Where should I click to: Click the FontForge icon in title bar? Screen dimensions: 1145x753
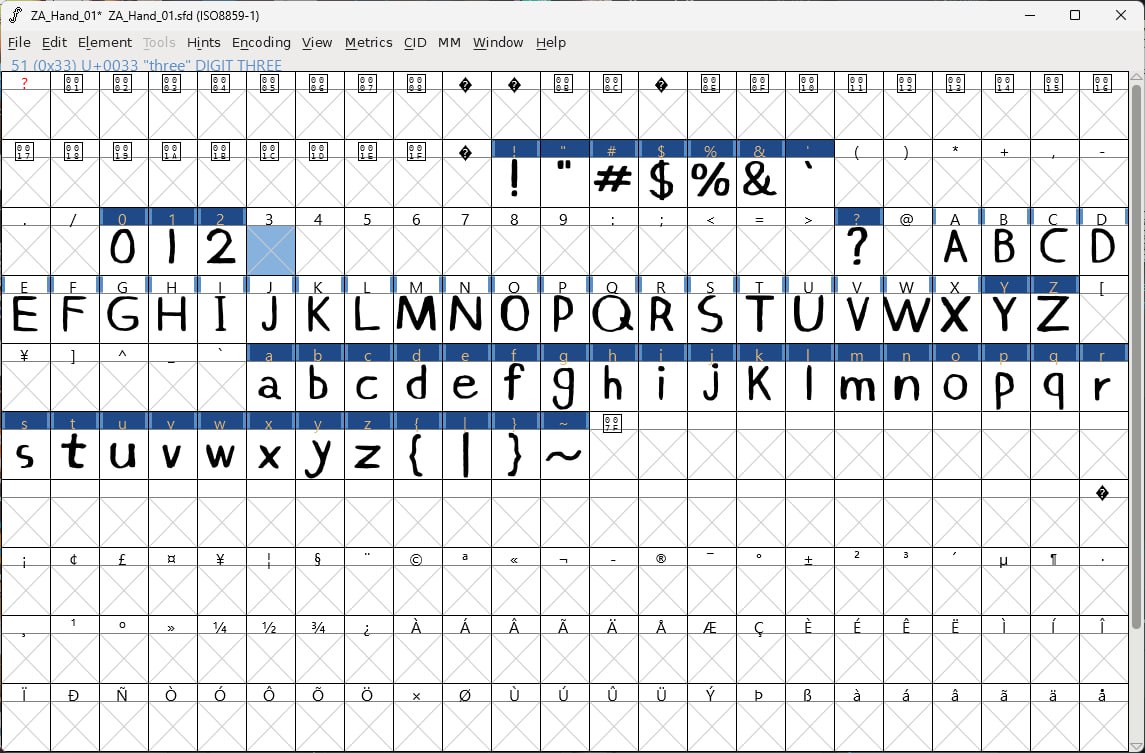pos(15,15)
